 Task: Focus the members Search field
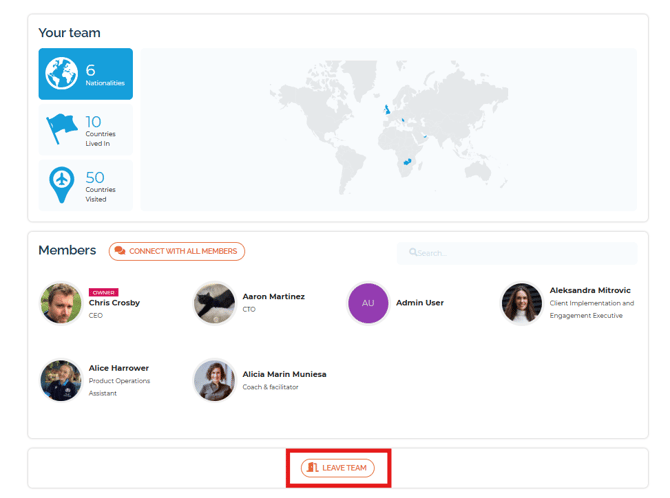tap(517, 253)
